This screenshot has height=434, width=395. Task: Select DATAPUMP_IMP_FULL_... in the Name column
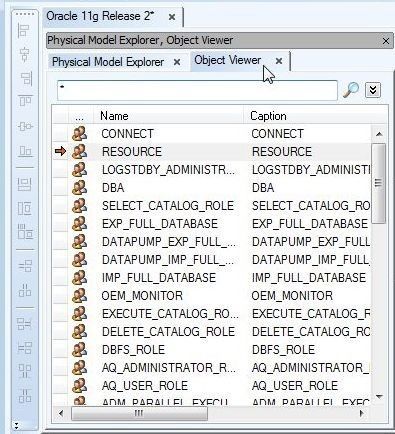click(168, 260)
